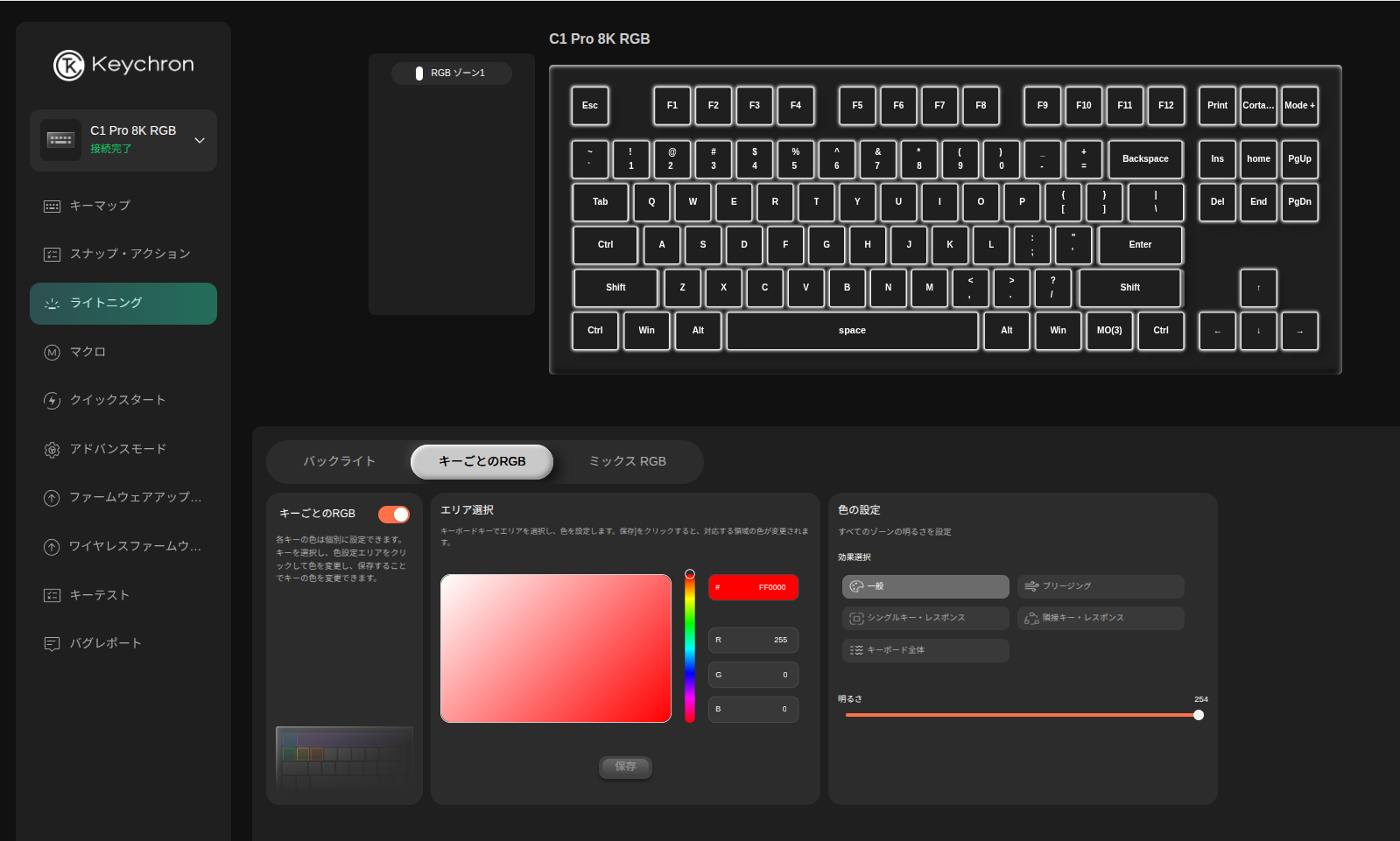
Task: Select the マクロ icon in sidebar
Action: 52,352
